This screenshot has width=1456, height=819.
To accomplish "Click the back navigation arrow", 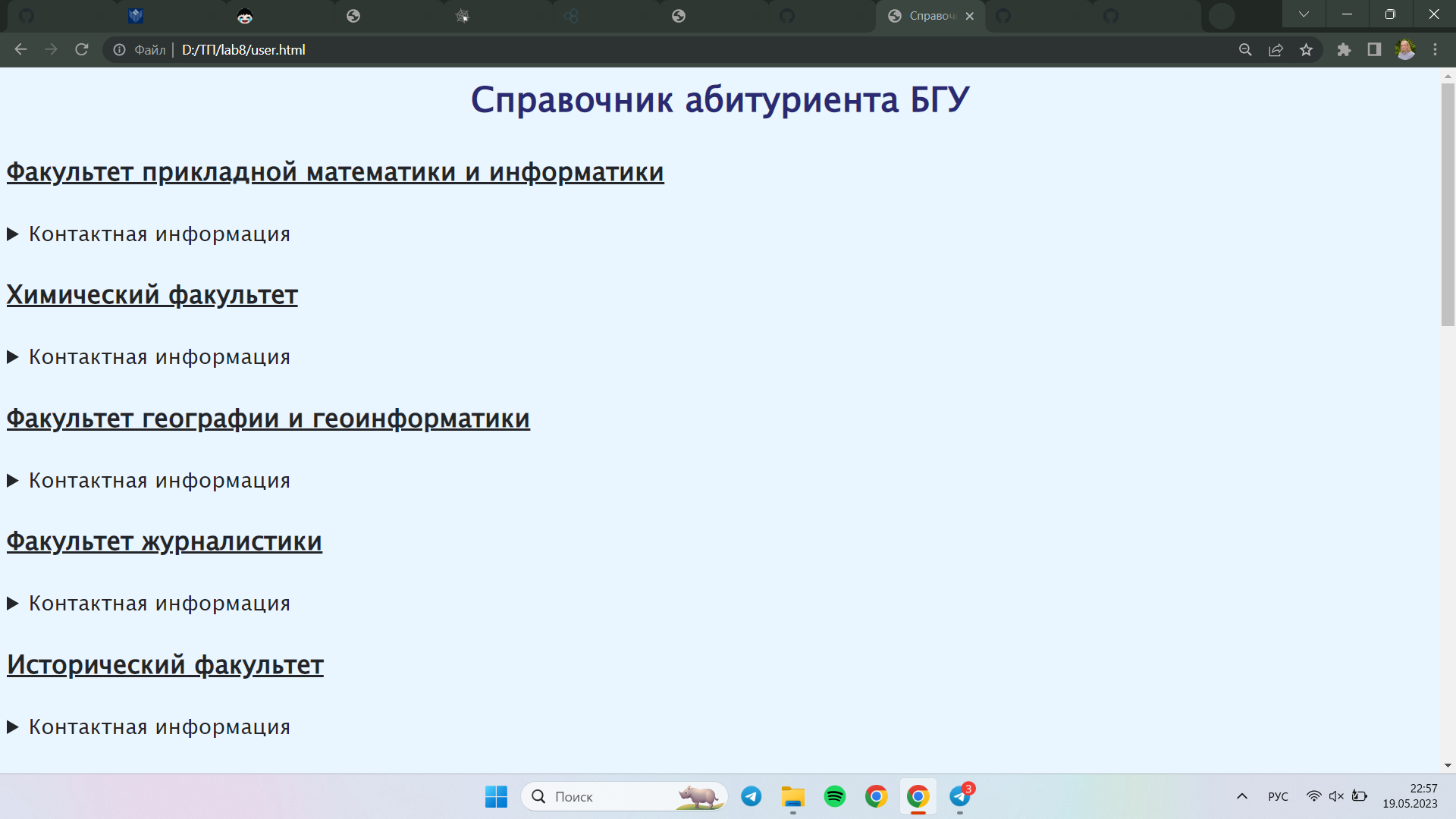I will [20, 49].
